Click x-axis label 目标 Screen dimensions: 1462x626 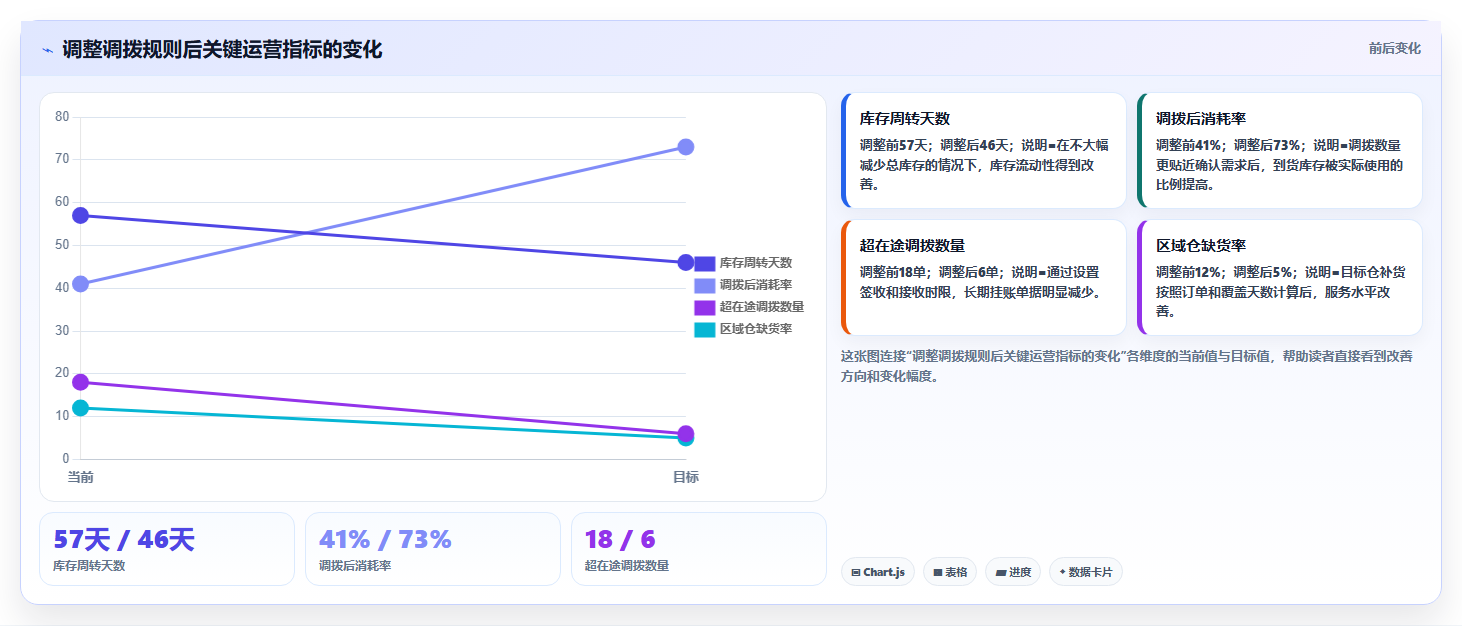686,477
